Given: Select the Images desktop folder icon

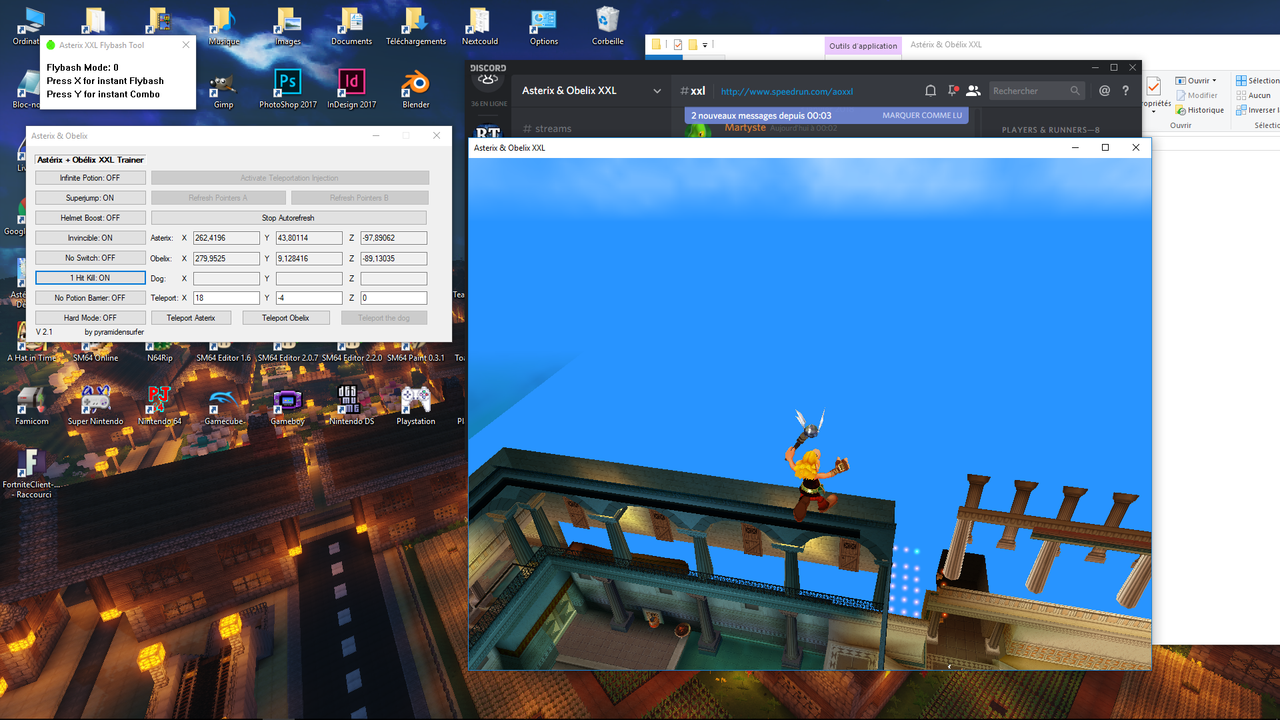Looking at the screenshot, I should point(287,27).
